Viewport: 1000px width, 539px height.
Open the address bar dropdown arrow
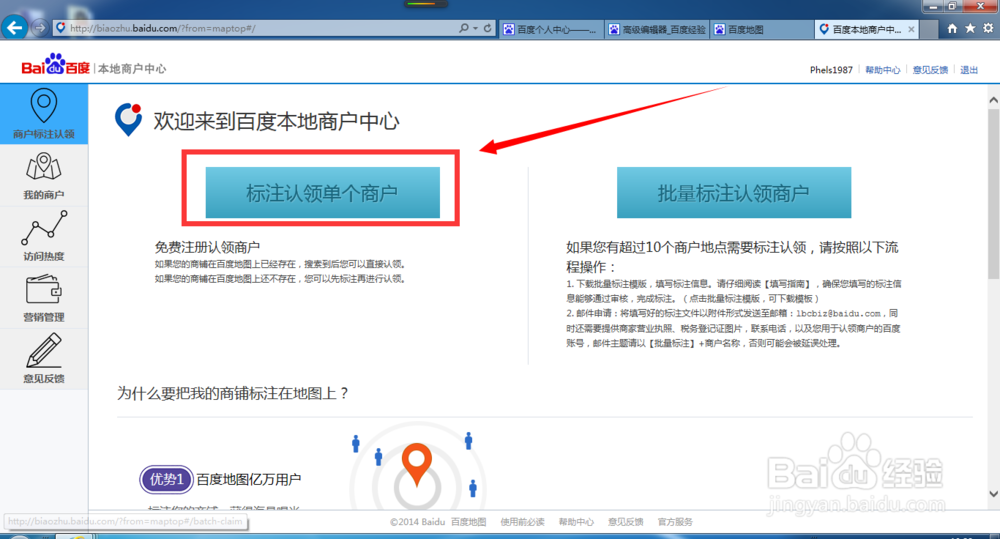coord(476,28)
